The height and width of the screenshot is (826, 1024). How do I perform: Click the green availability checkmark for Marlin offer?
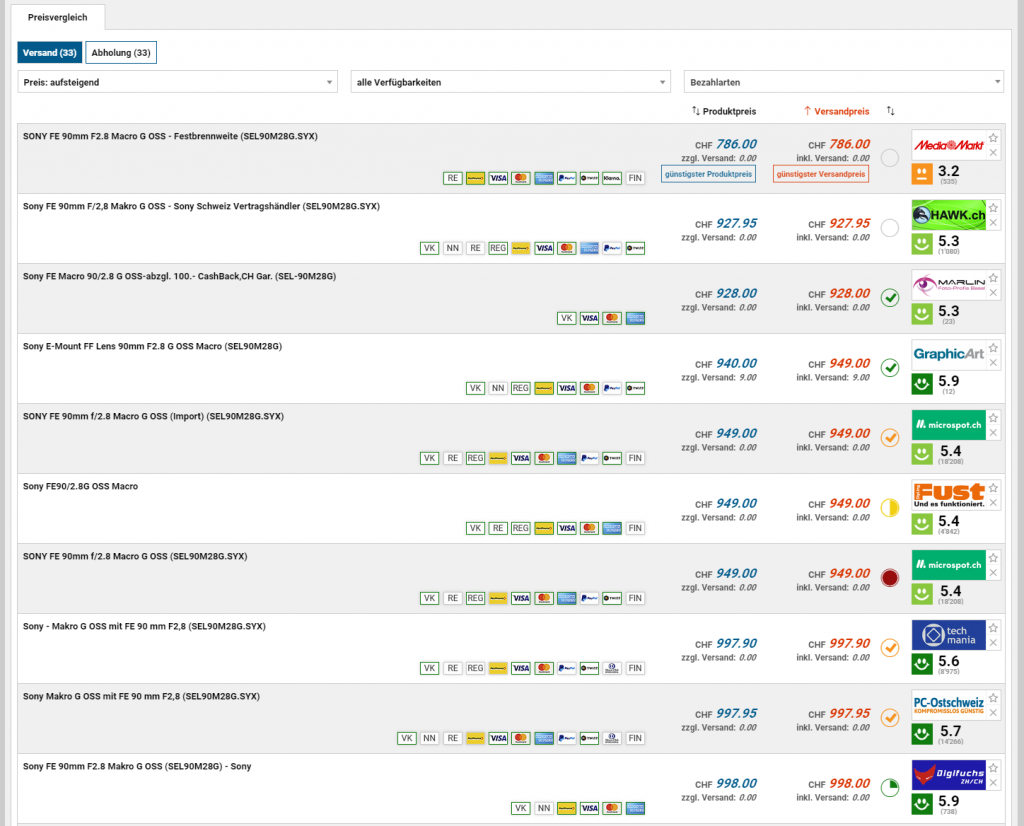[x=890, y=298]
